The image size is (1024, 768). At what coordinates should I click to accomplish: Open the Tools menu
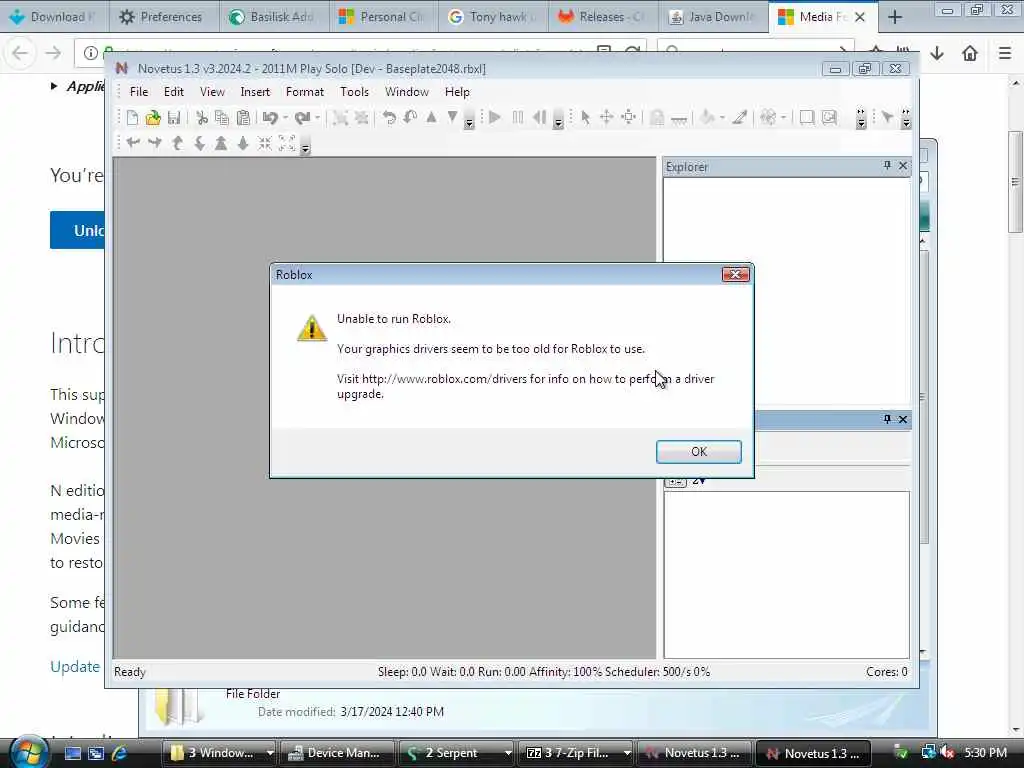[x=355, y=92]
